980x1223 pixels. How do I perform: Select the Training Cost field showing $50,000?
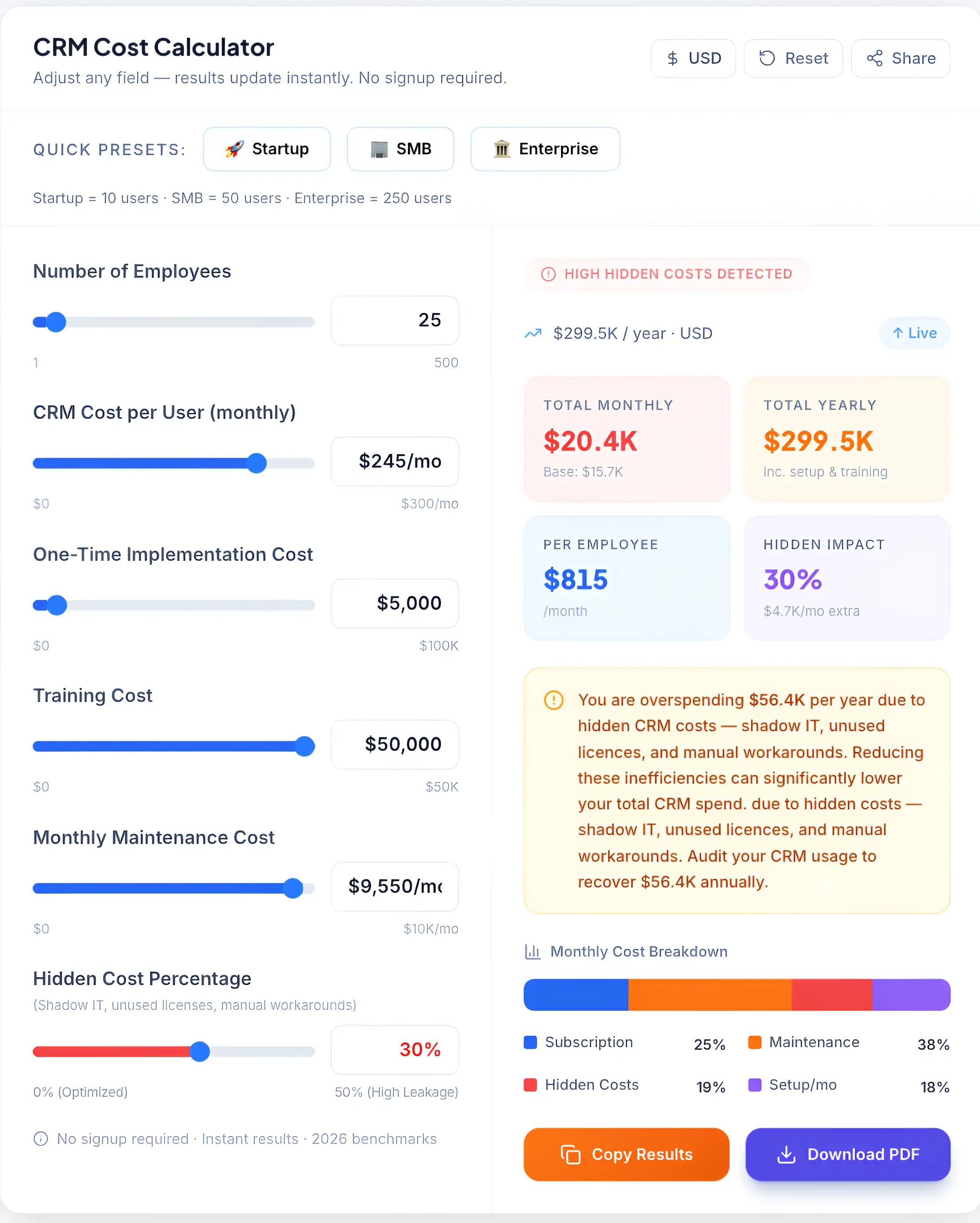coord(394,745)
